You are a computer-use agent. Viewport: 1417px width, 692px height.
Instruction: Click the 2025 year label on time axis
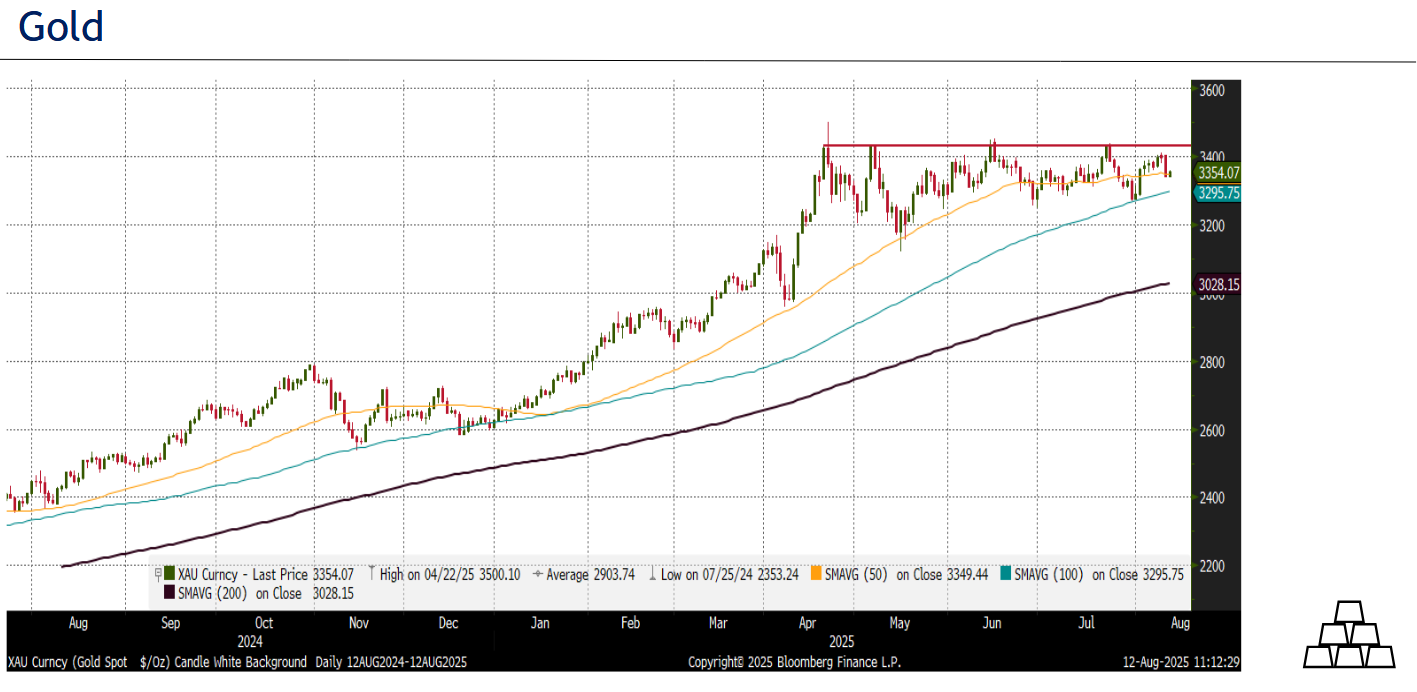click(x=842, y=641)
